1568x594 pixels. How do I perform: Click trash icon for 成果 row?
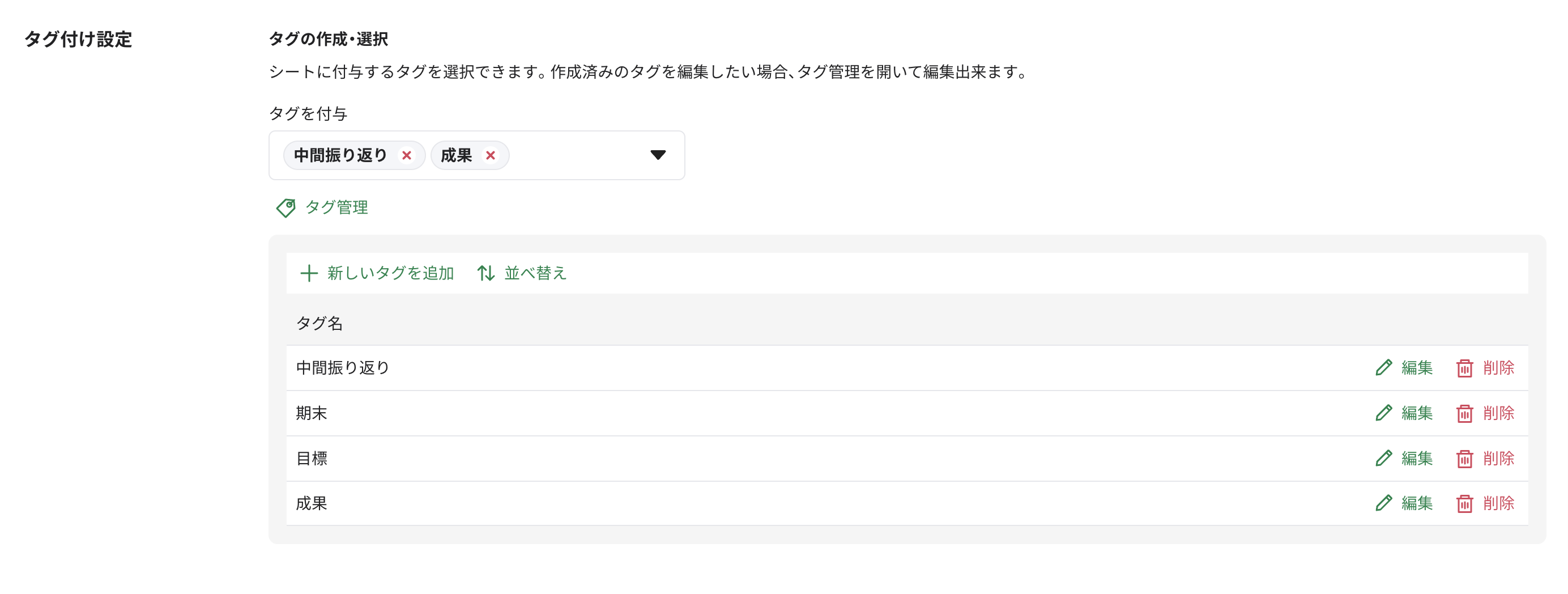(1464, 504)
